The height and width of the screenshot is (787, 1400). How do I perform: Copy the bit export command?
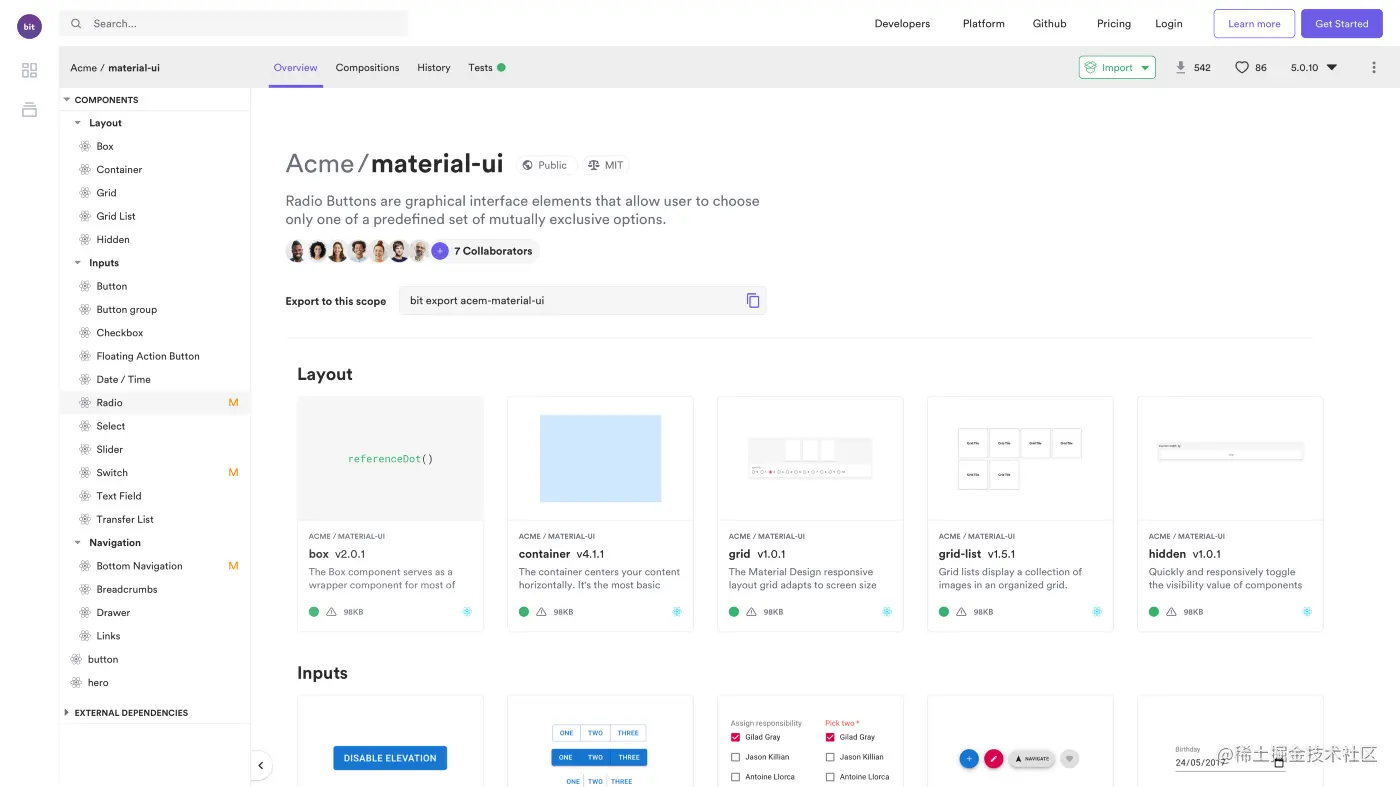[x=753, y=300]
